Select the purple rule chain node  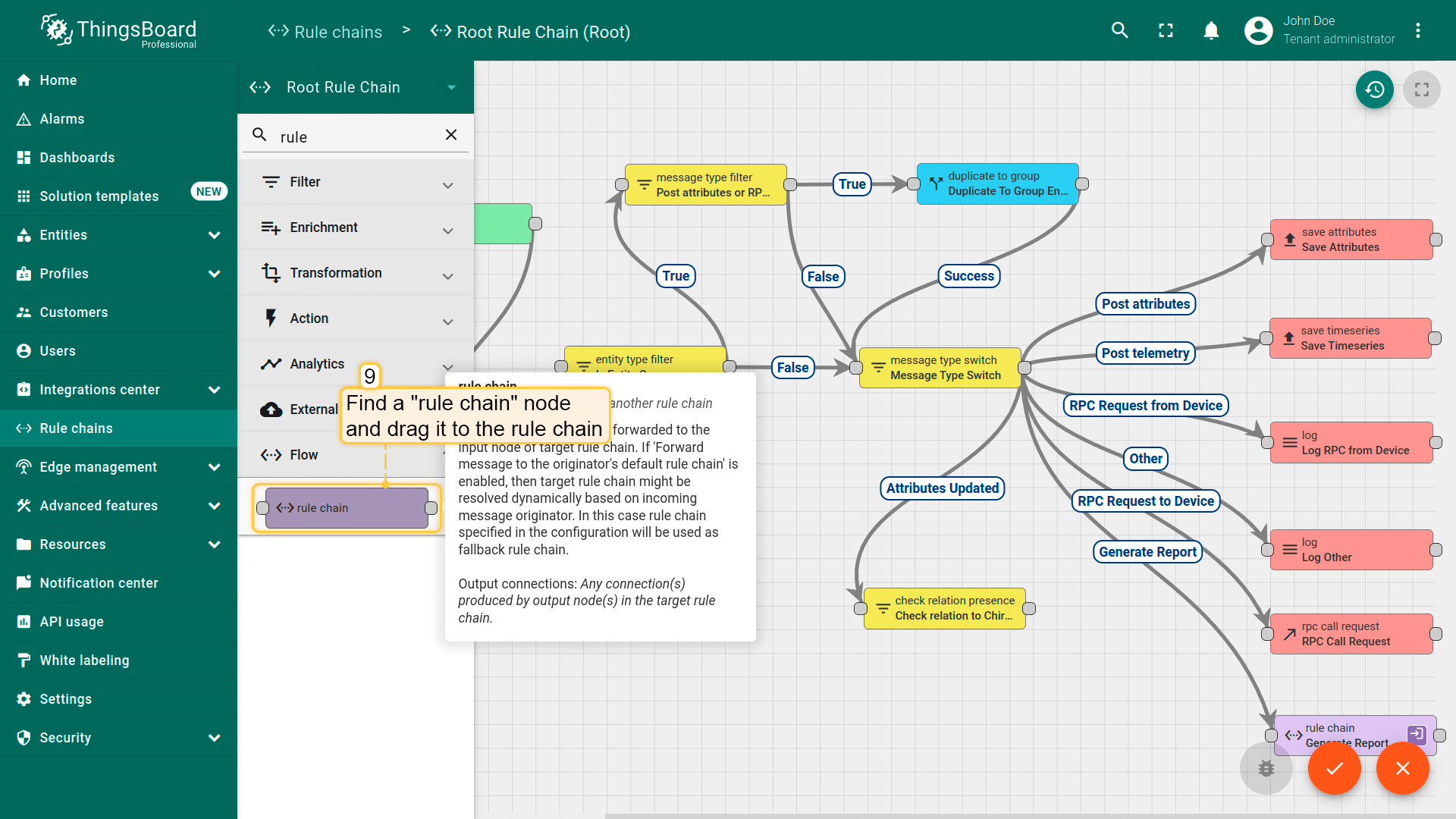[347, 508]
